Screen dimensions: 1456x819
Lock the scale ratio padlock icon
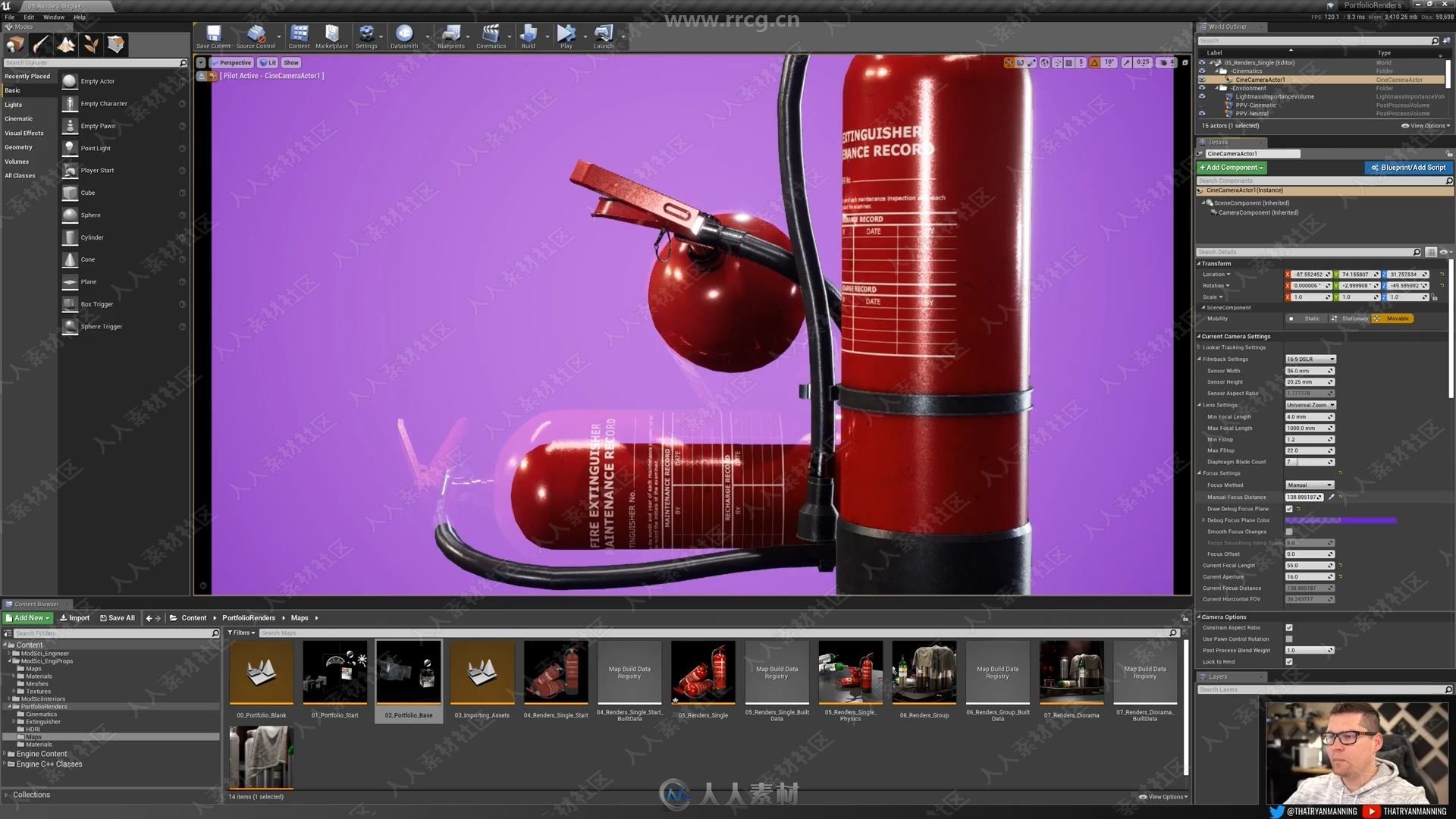(x=1435, y=297)
